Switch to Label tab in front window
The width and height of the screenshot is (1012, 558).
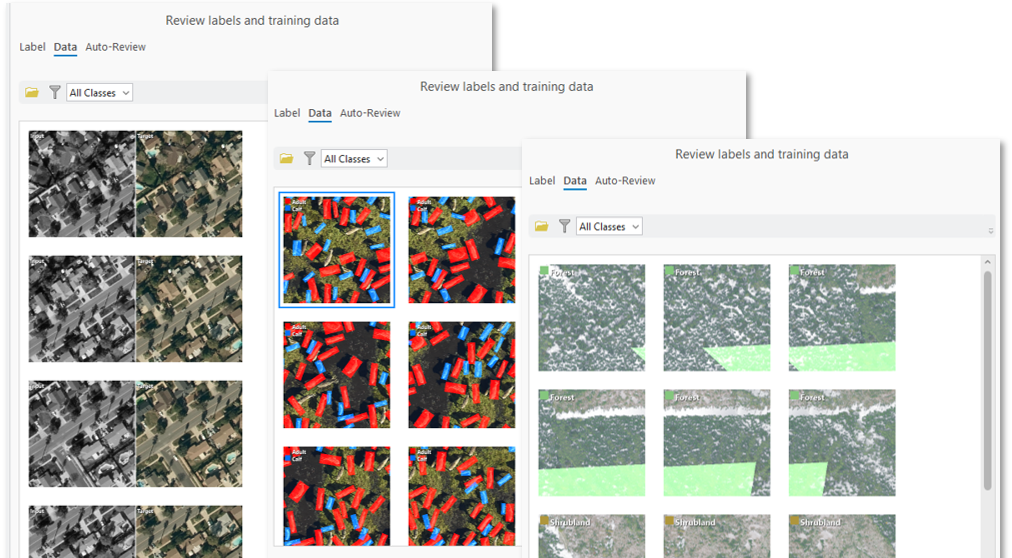coord(542,181)
